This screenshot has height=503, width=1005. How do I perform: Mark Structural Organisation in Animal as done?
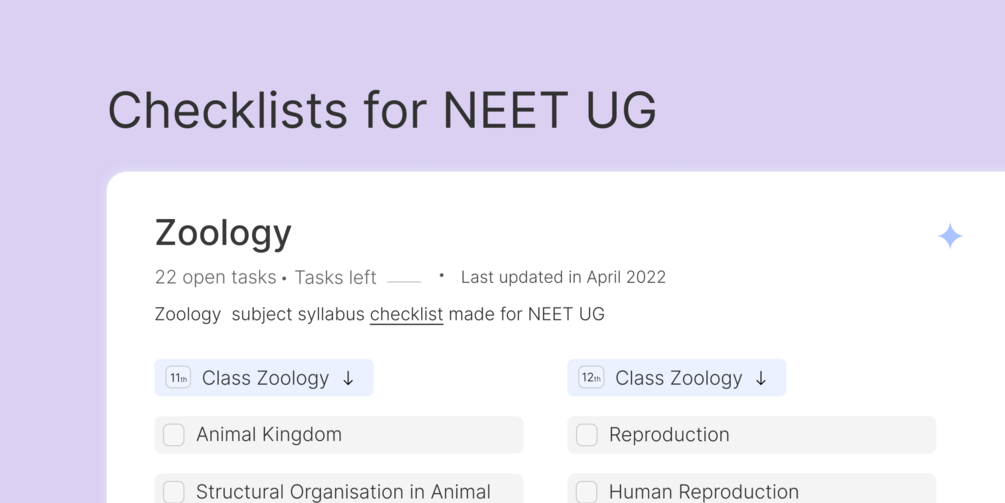point(174,491)
